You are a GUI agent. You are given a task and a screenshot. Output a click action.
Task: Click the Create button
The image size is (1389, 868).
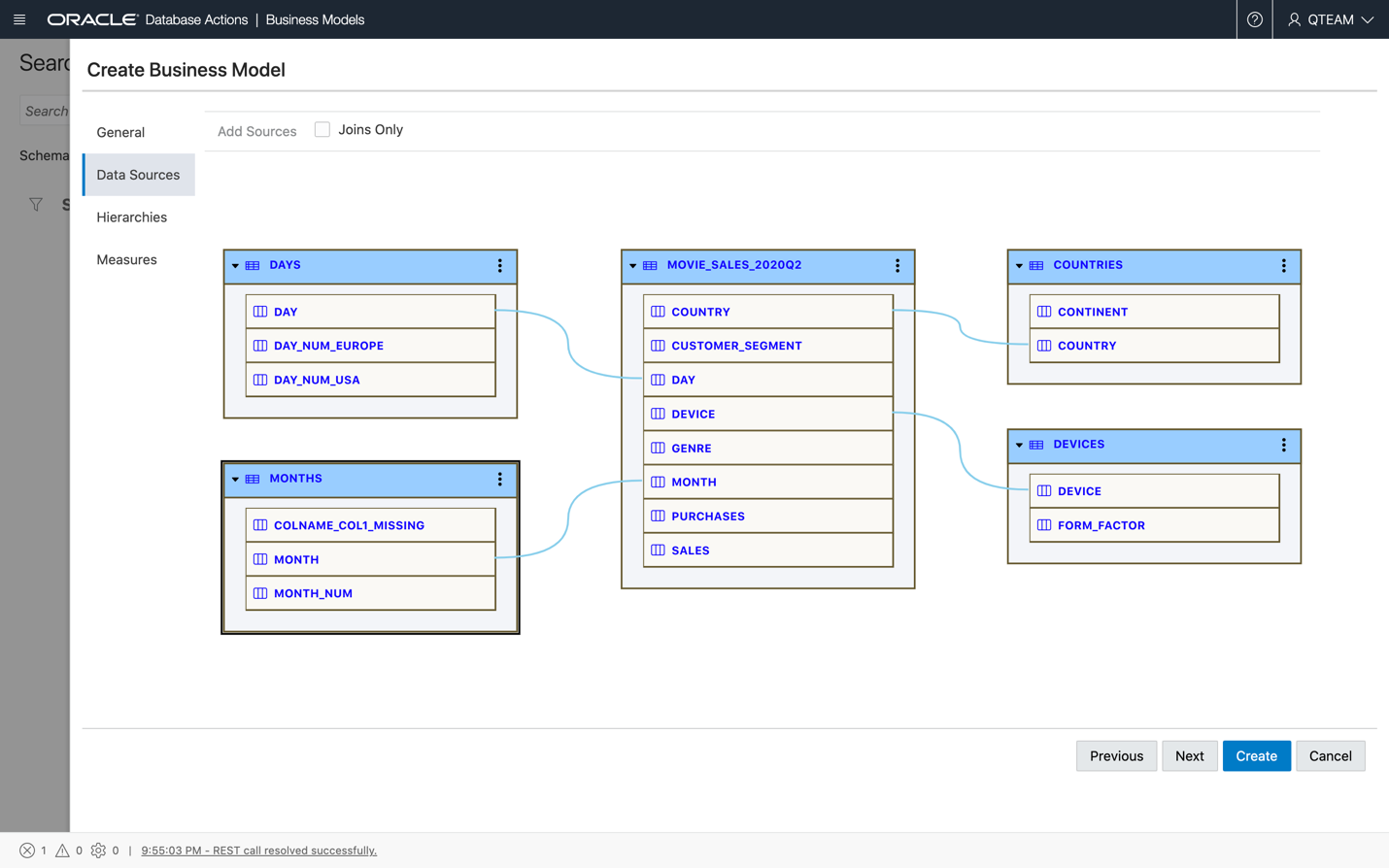(1256, 756)
